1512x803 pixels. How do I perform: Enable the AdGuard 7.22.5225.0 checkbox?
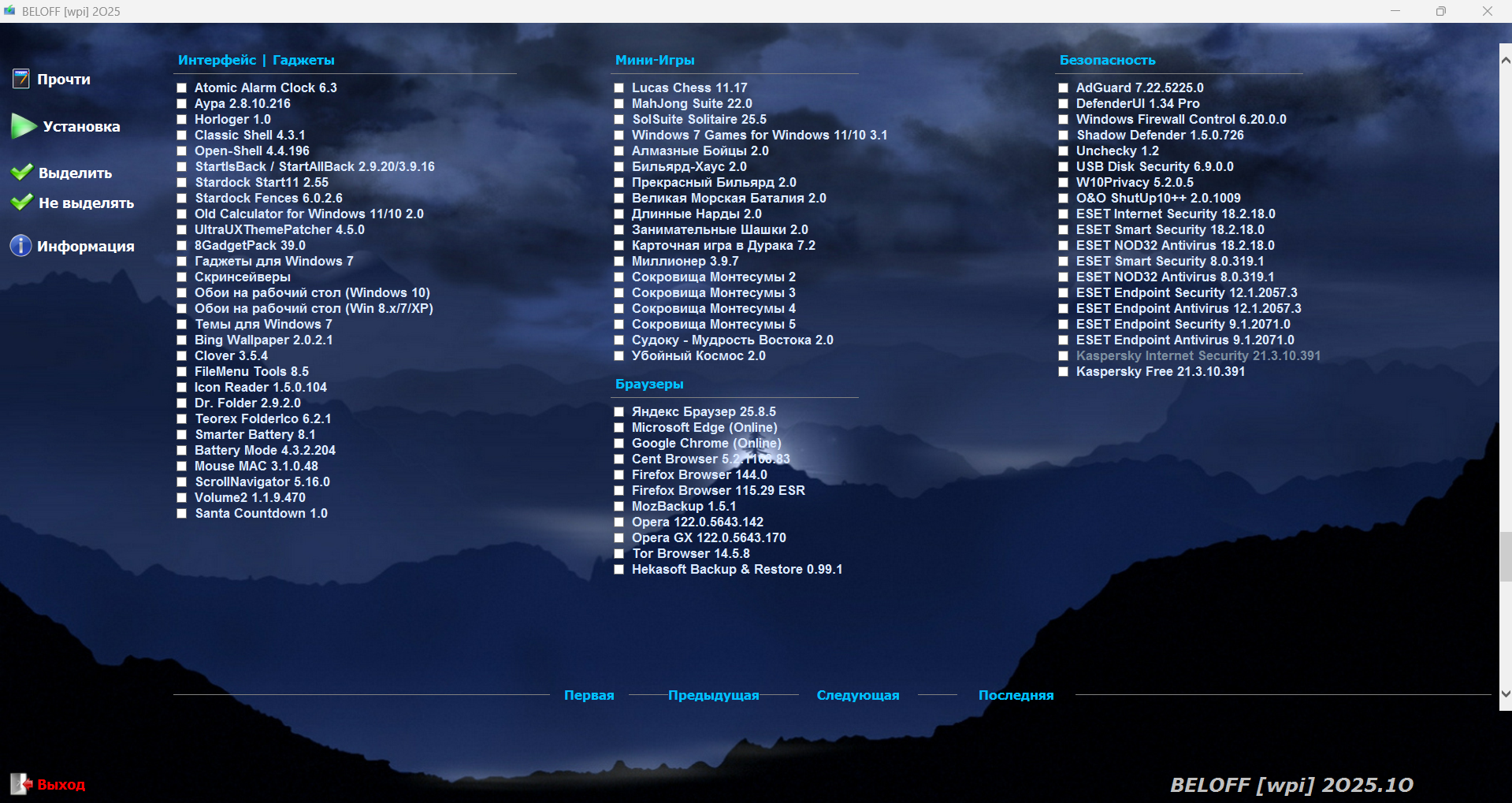click(x=1063, y=88)
